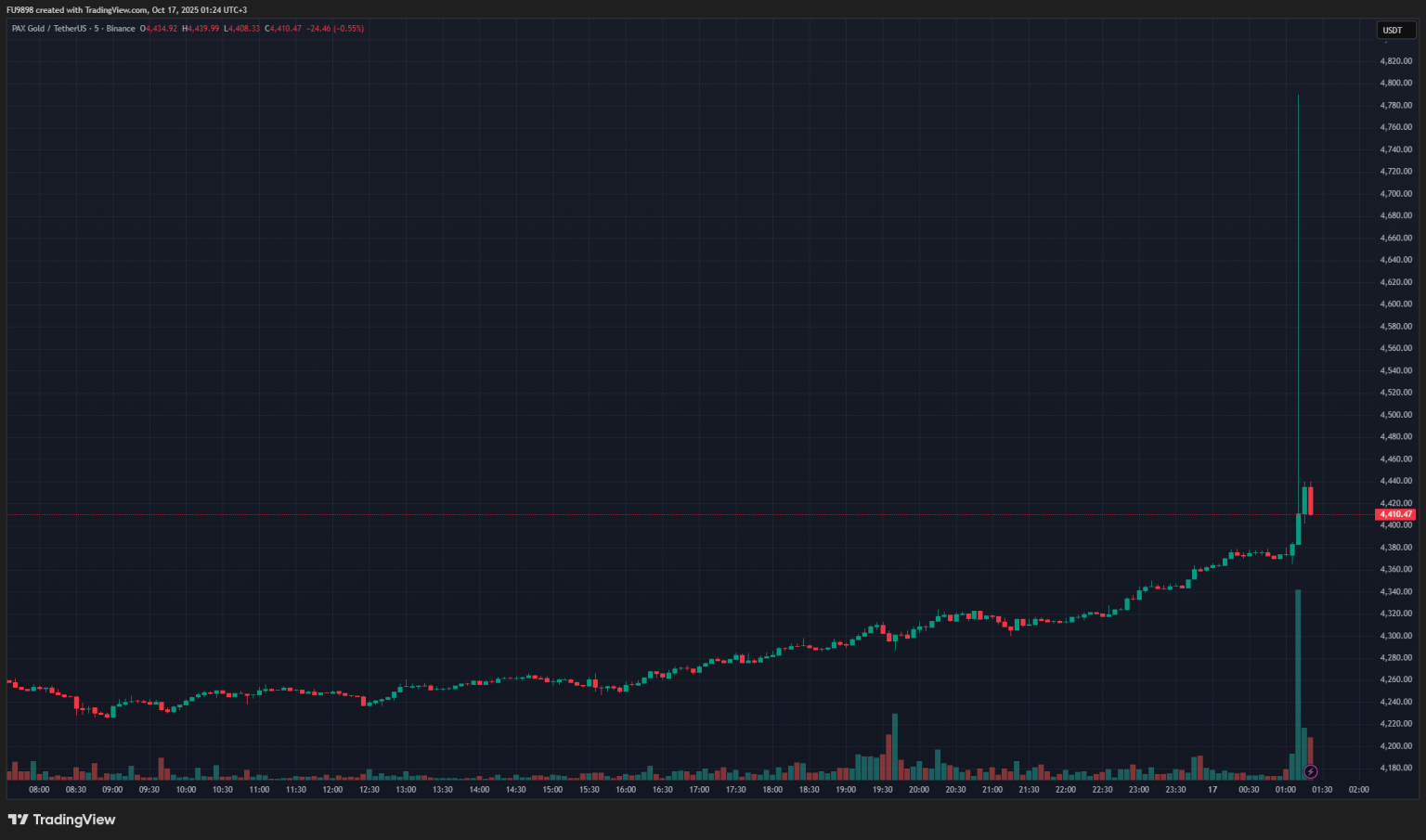Click the TradingView logo at bottom left
This screenshot has width=1426, height=840.
[61, 820]
